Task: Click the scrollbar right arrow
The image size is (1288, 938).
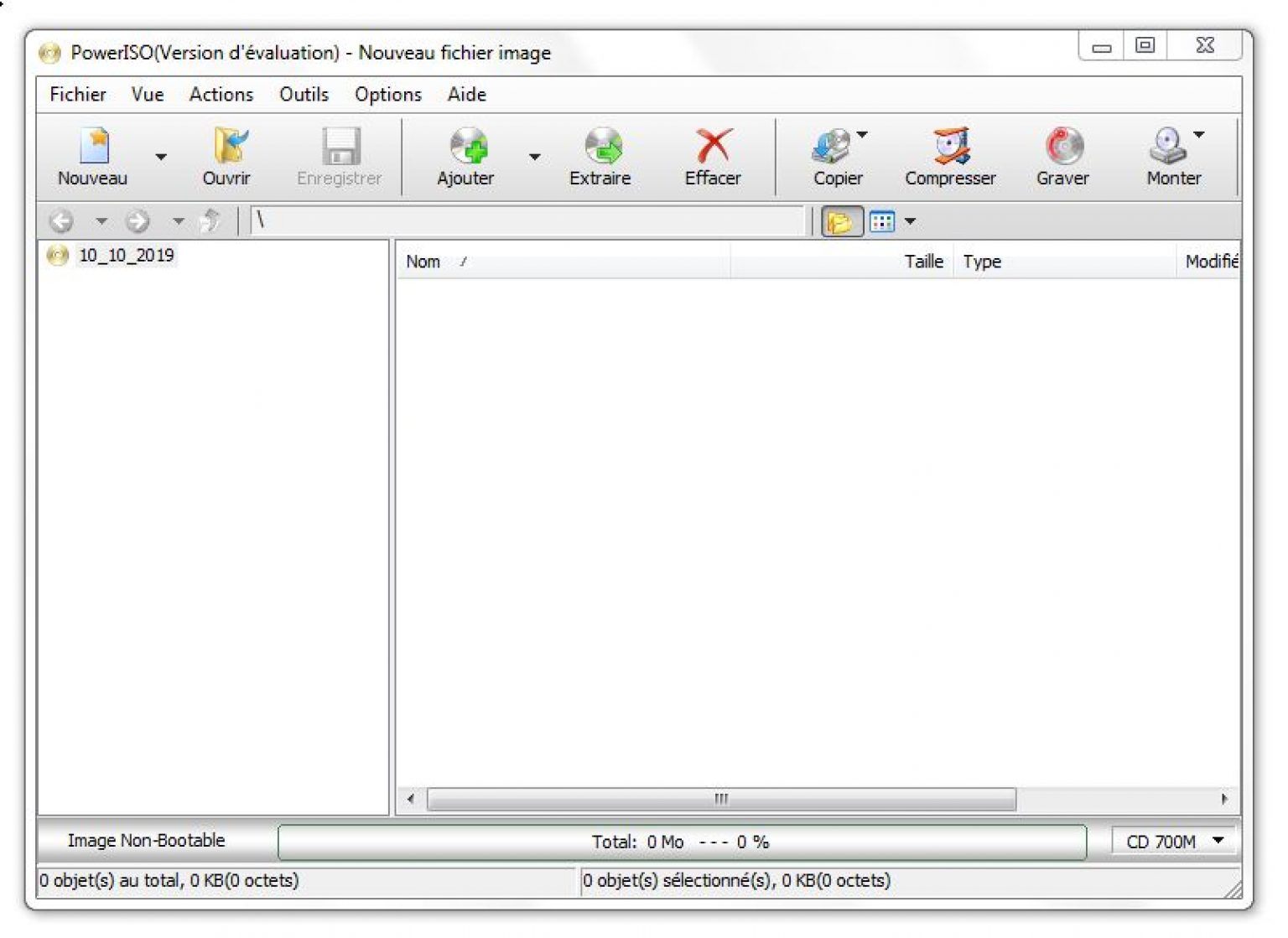Action: 1225,800
